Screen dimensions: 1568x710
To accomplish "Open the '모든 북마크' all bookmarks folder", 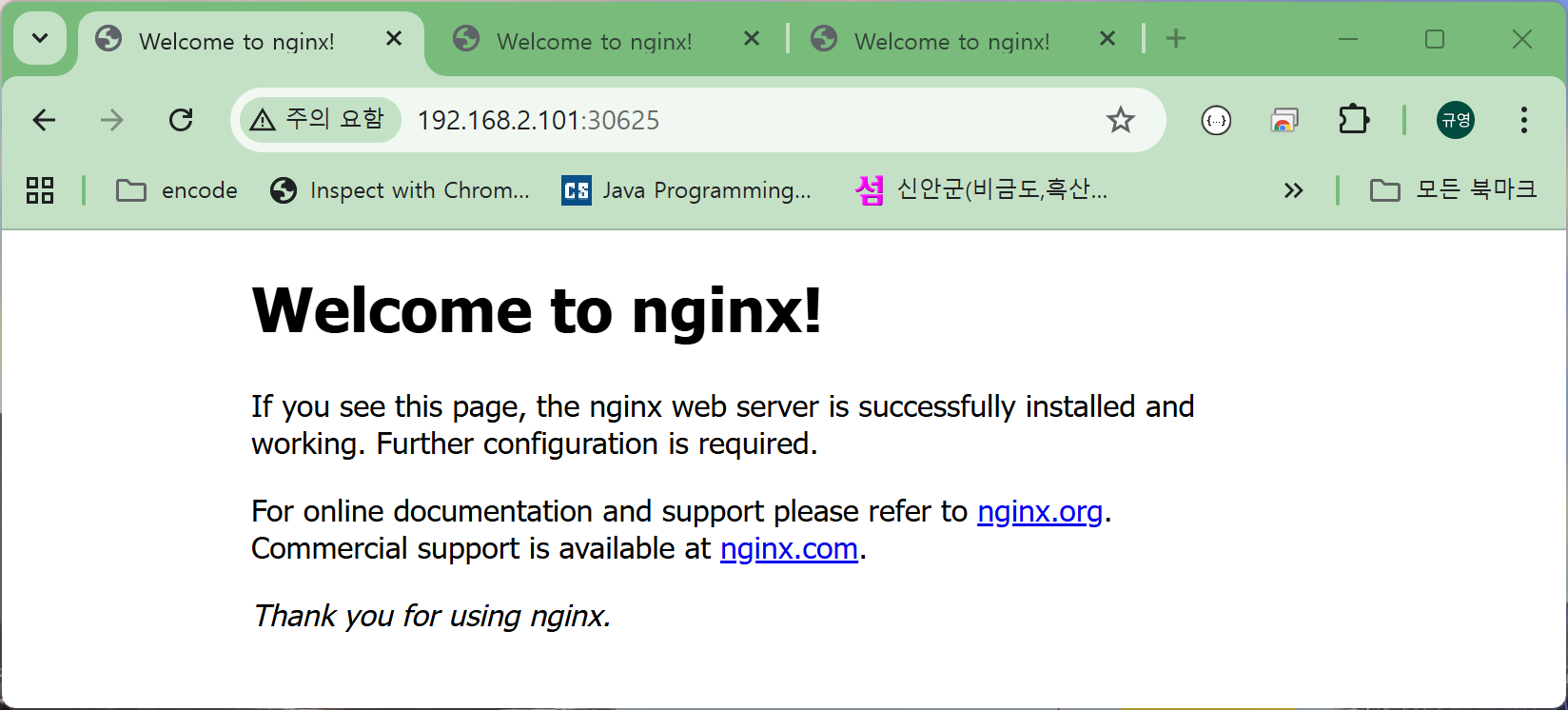I will tap(1454, 190).
